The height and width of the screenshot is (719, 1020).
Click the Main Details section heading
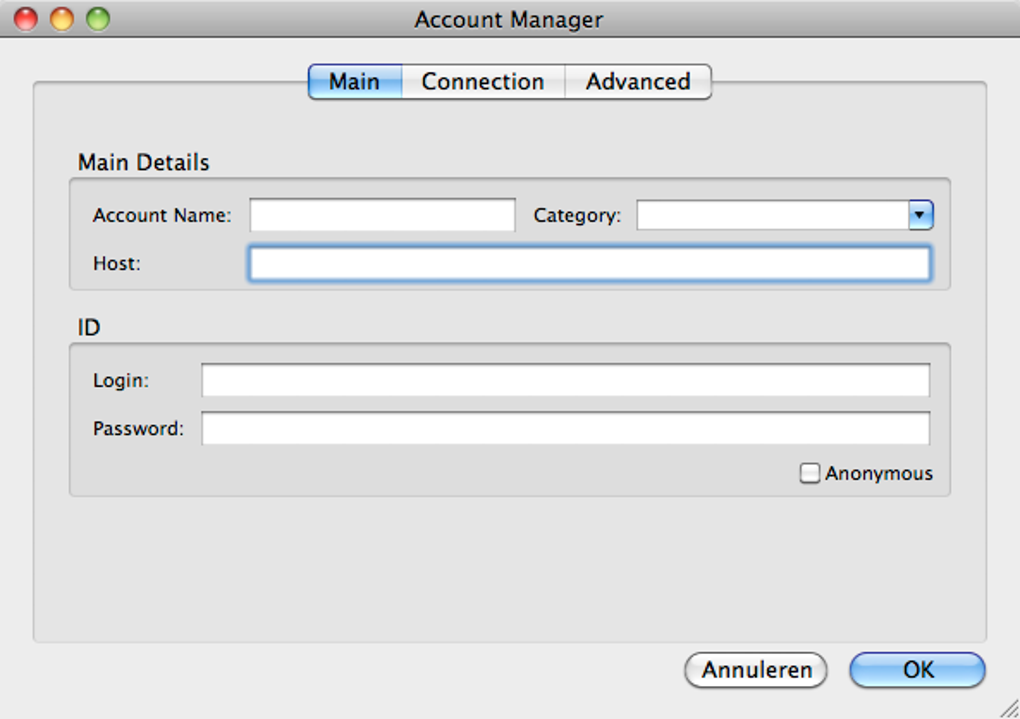click(144, 163)
